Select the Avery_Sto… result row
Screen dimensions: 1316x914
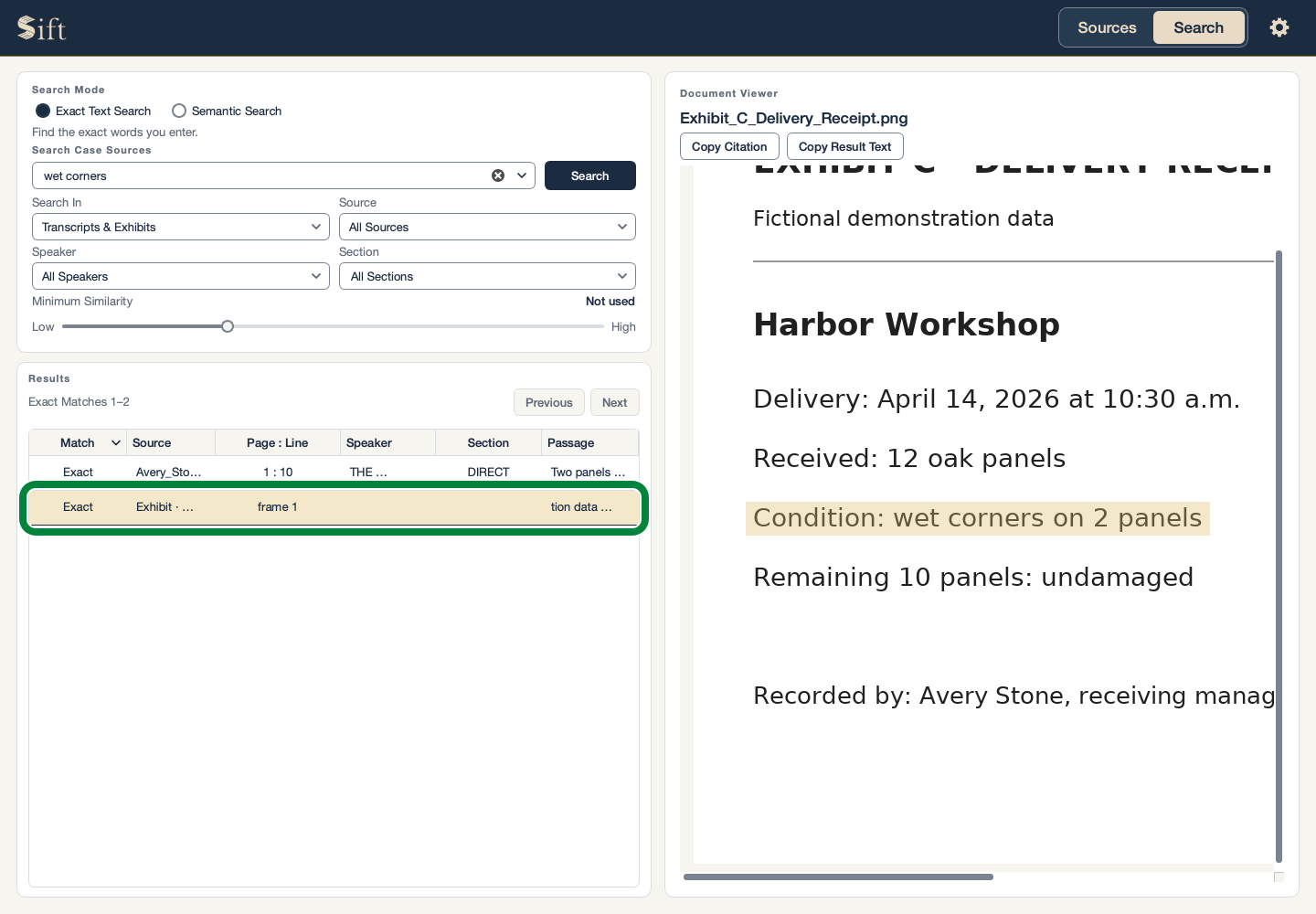[334, 472]
